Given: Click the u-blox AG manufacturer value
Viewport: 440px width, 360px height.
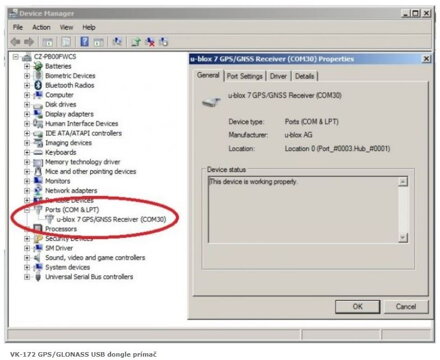Looking at the screenshot, I should [298, 135].
